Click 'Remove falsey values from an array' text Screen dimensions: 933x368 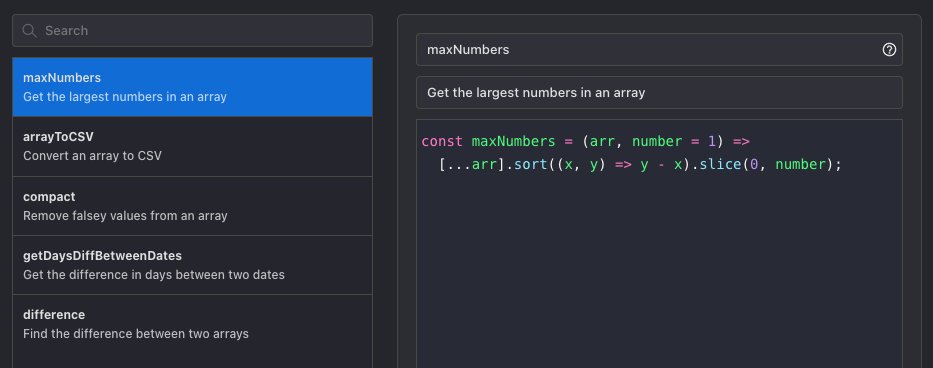pos(125,216)
